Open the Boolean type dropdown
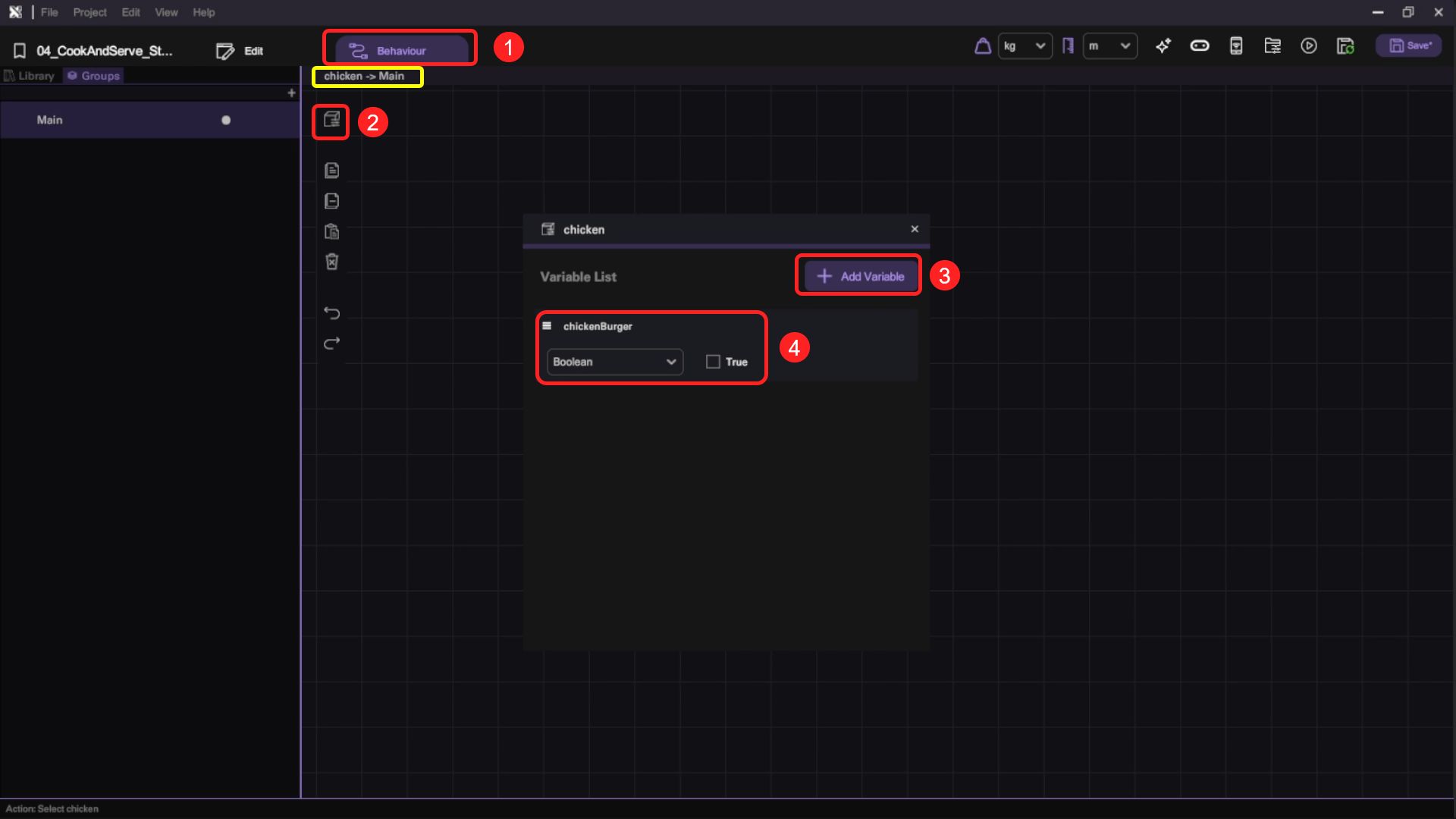Screen dimensions: 1456x819 click(x=614, y=362)
